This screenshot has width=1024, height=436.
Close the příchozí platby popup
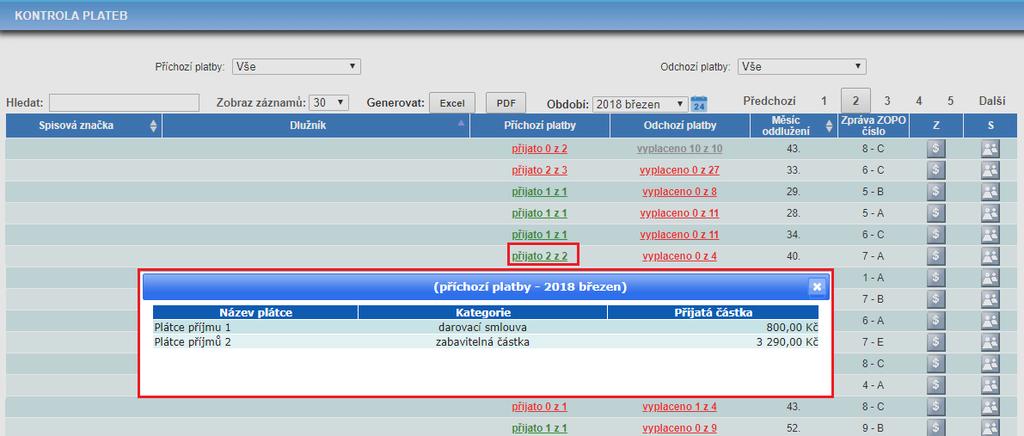coord(817,287)
